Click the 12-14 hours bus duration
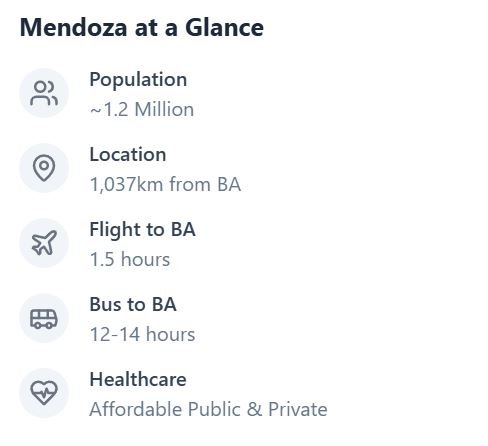 (142, 334)
